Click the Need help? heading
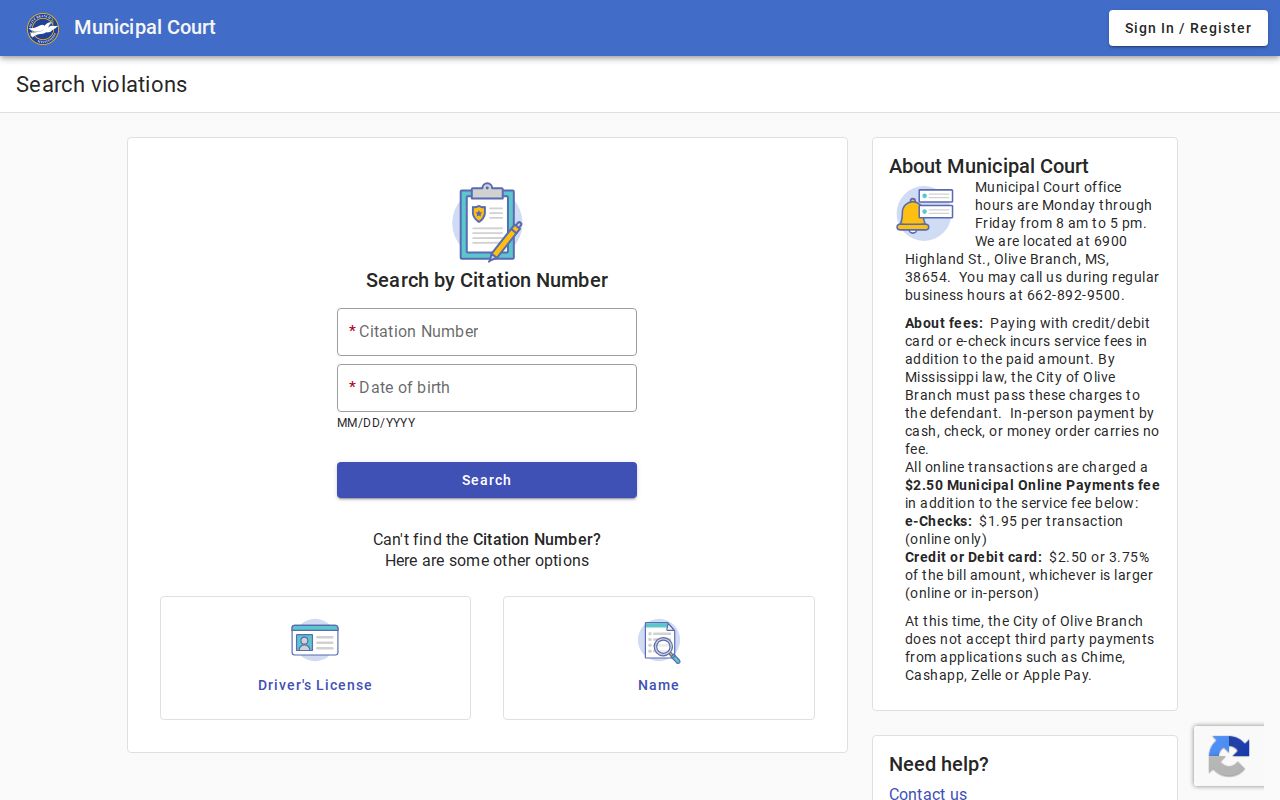Viewport: 1280px width, 800px height. [939, 764]
